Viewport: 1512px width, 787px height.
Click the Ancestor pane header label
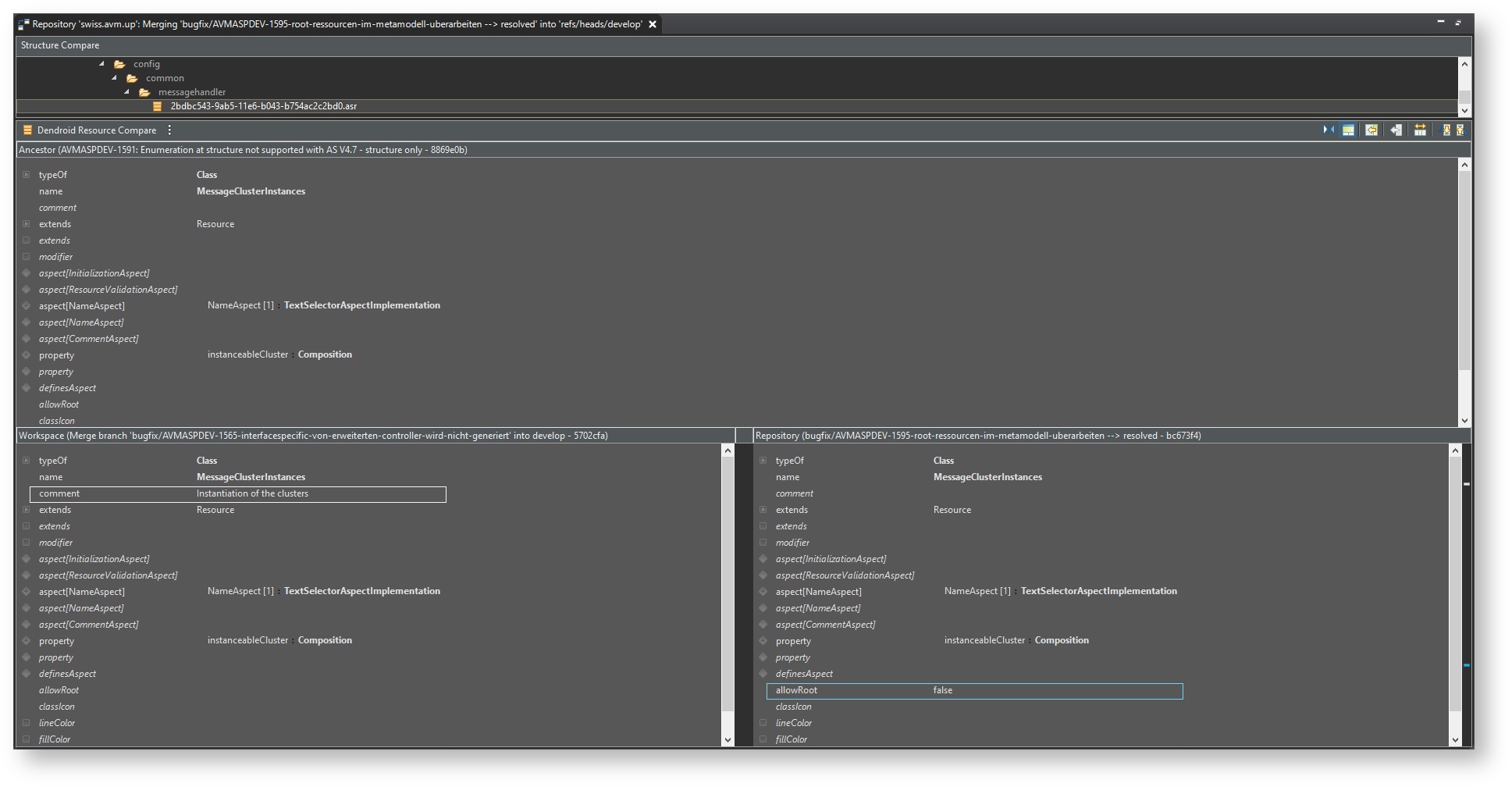point(243,150)
